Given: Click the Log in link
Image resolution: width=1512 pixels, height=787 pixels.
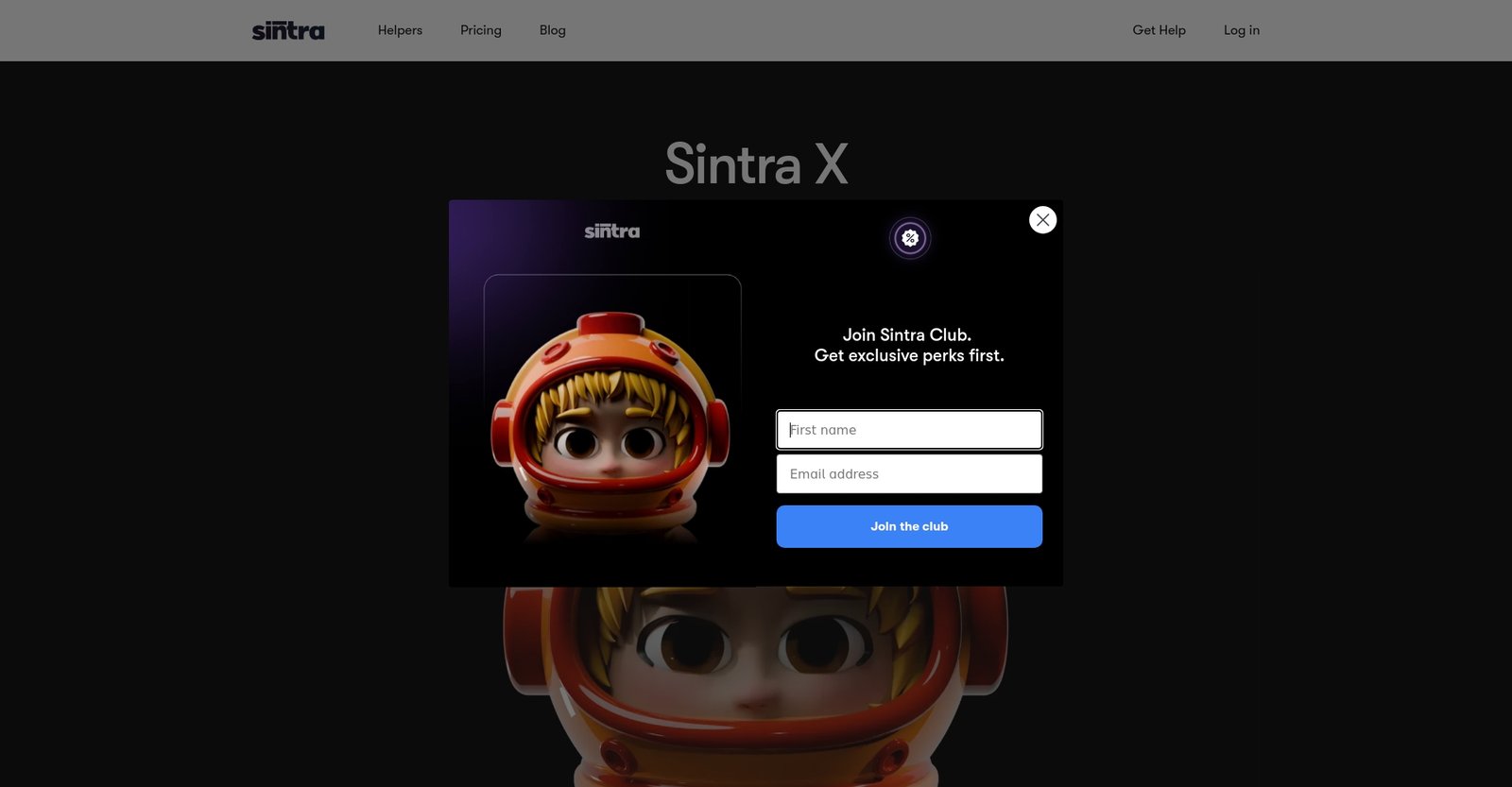Looking at the screenshot, I should tap(1242, 30).
